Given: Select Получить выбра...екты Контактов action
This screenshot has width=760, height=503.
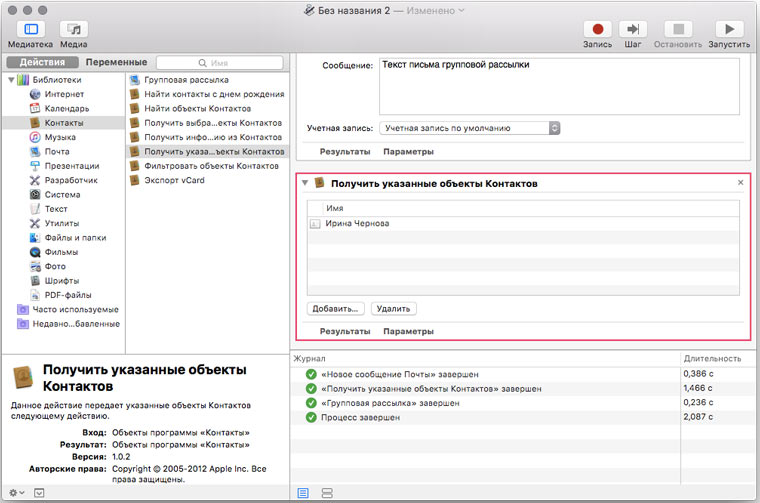Looking at the screenshot, I should pyautogui.click(x=213, y=123).
